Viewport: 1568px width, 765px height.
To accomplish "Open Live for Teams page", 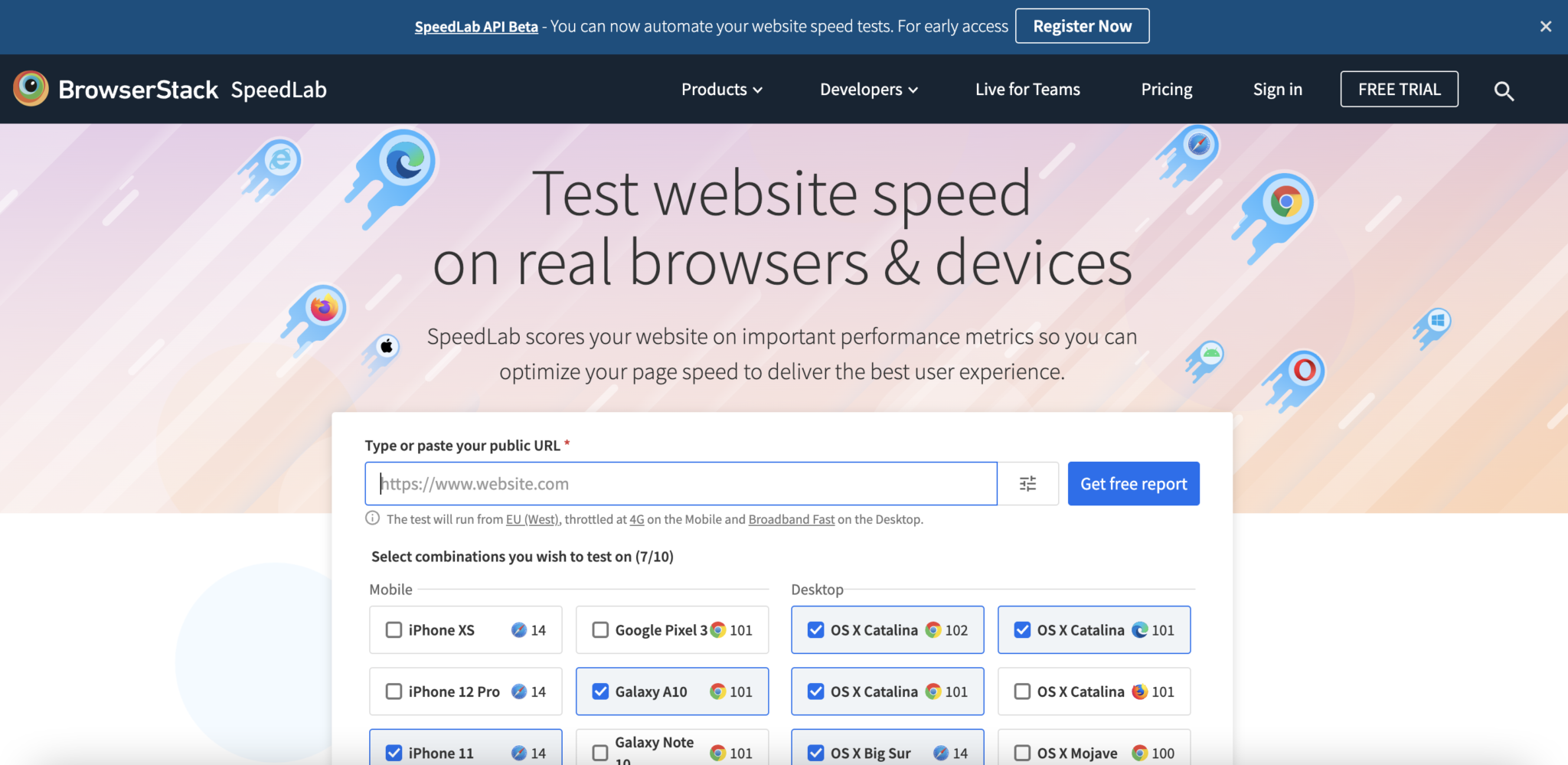I will coord(1027,89).
